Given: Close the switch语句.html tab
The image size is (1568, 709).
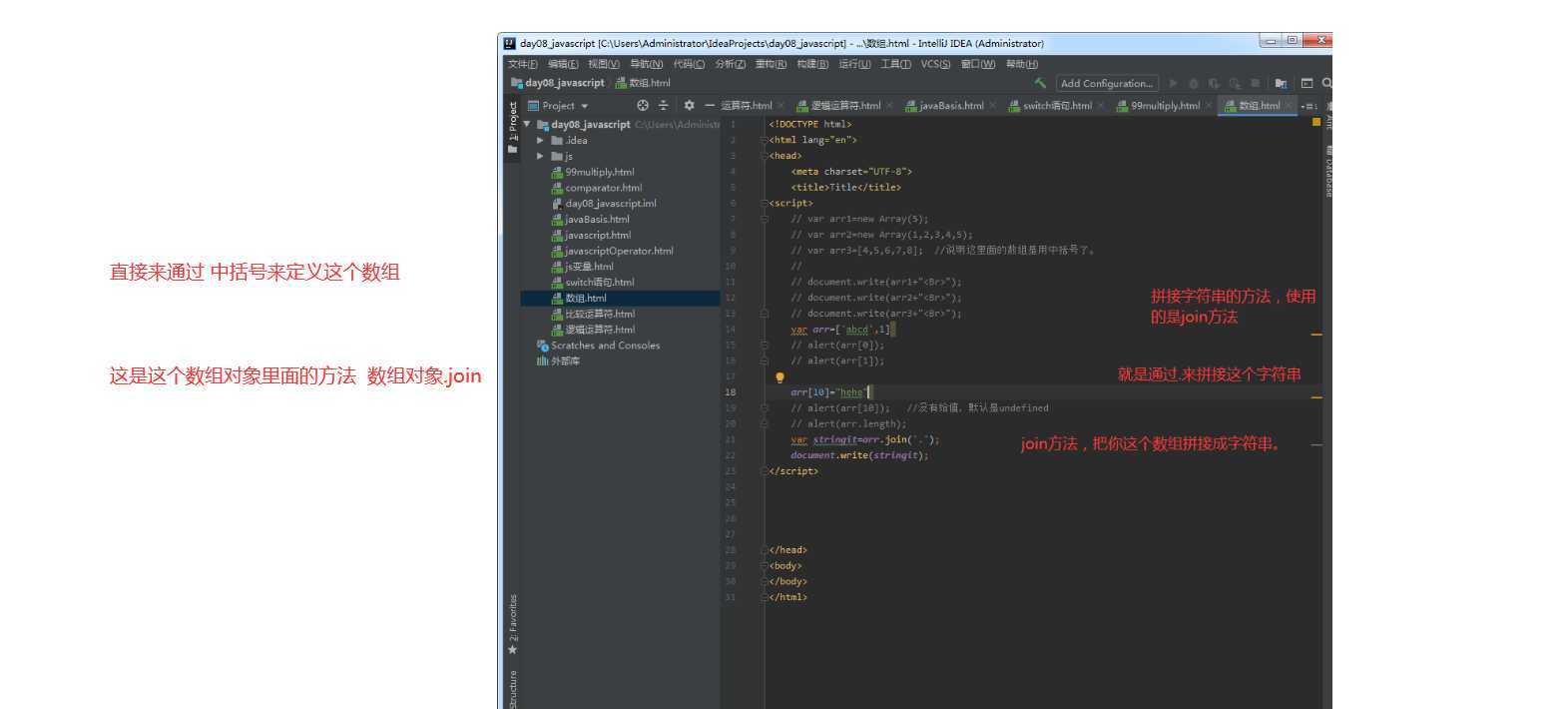Looking at the screenshot, I should pyautogui.click(x=1101, y=105).
